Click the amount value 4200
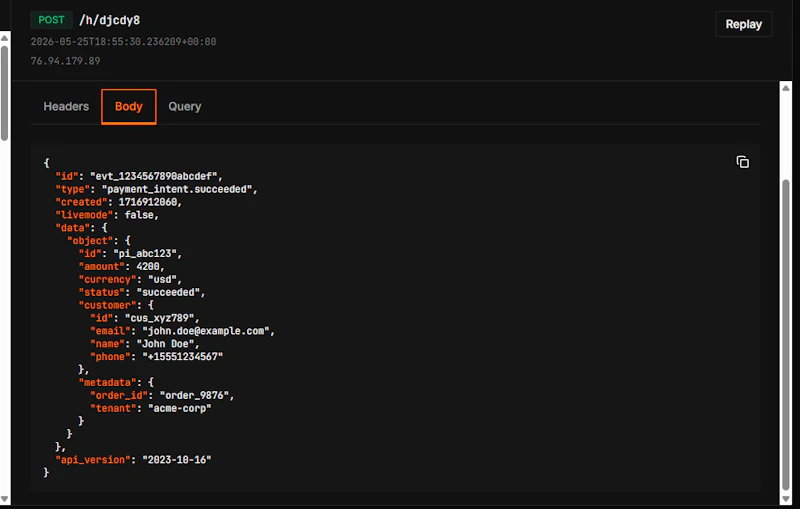800x509 pixels. point(150,266)
